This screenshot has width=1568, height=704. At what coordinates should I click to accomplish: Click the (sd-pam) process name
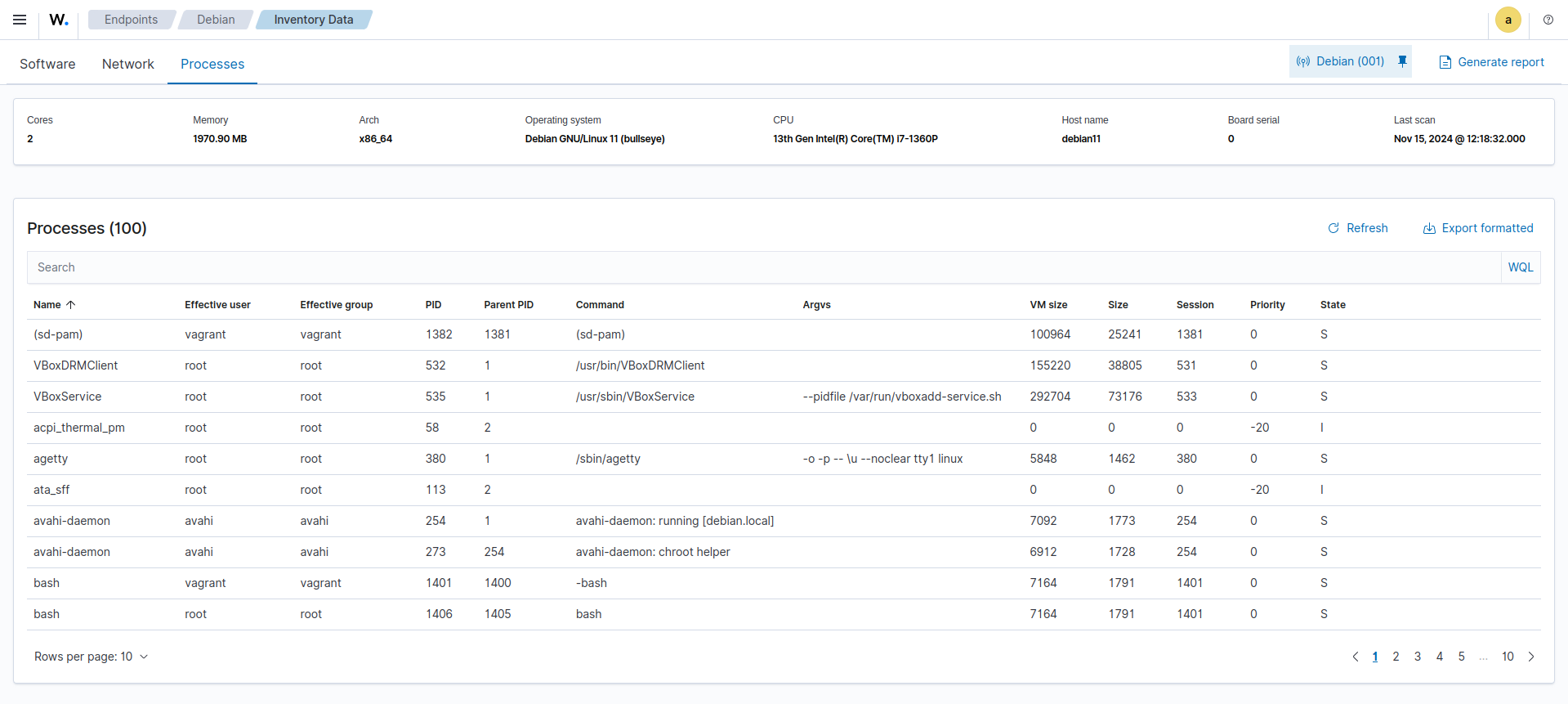click(58, 334)
